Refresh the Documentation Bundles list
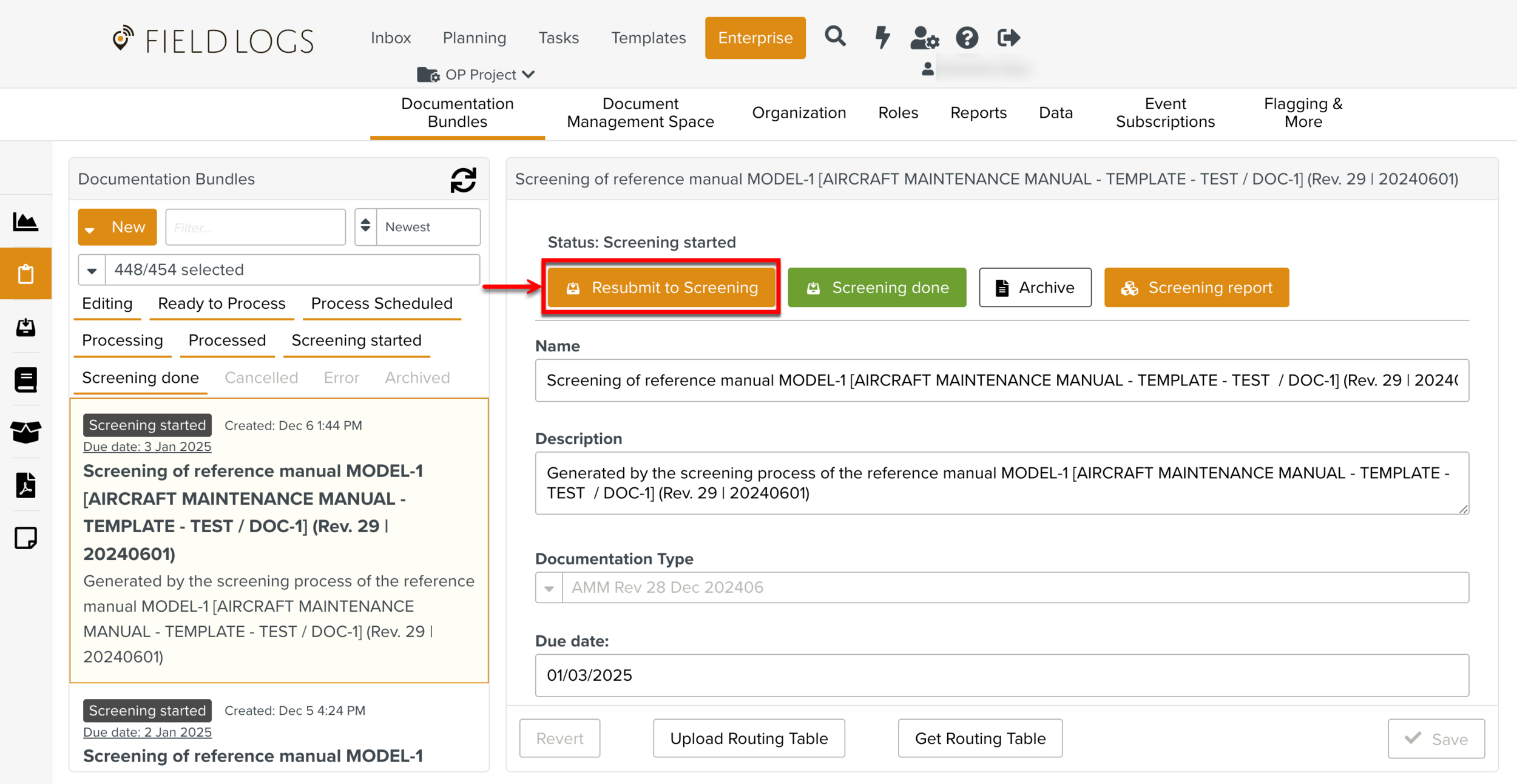This screenshot has height=784, width=1517. (463, 180)
